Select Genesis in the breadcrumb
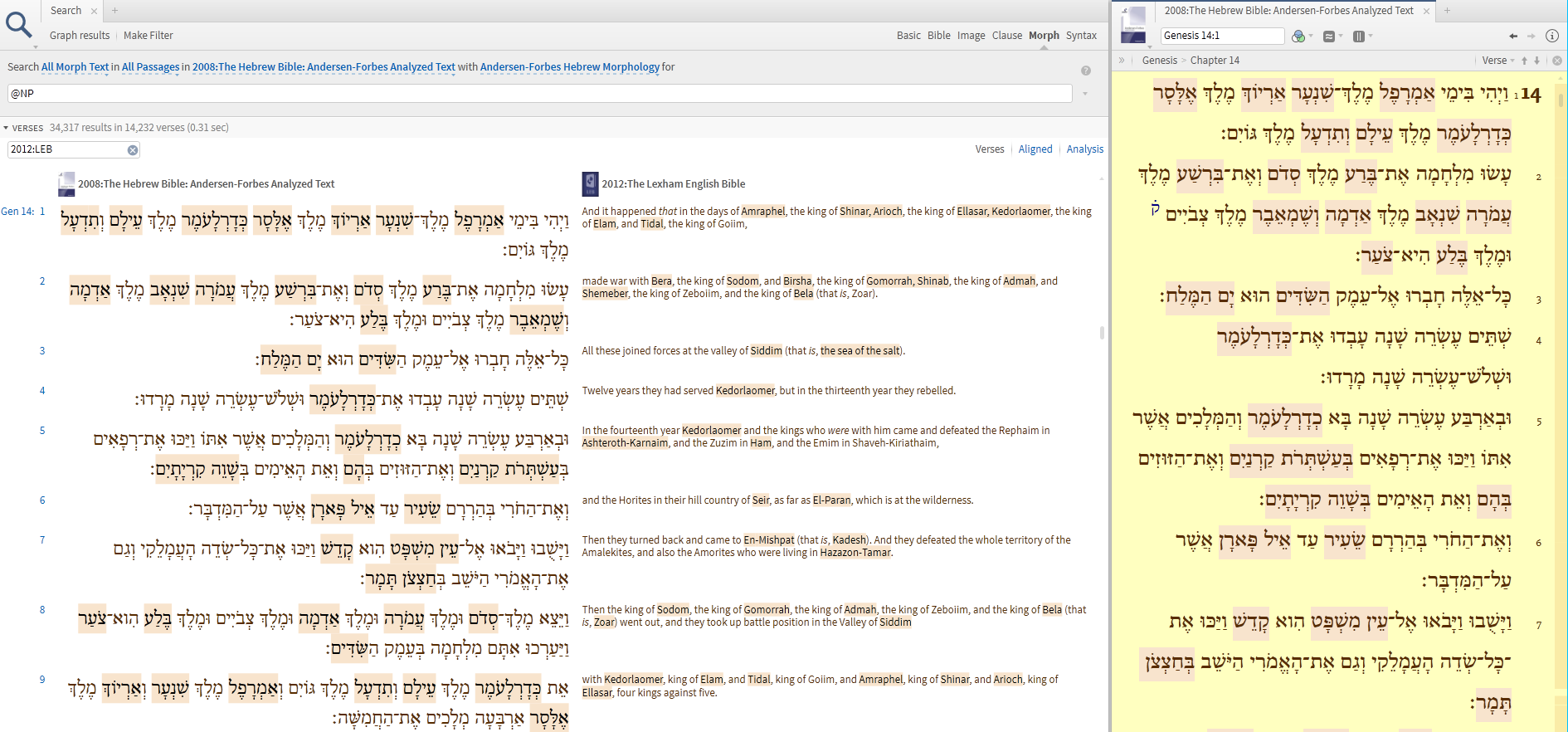This screenshot has width=1568, height=732. [x=1160, y=61]
